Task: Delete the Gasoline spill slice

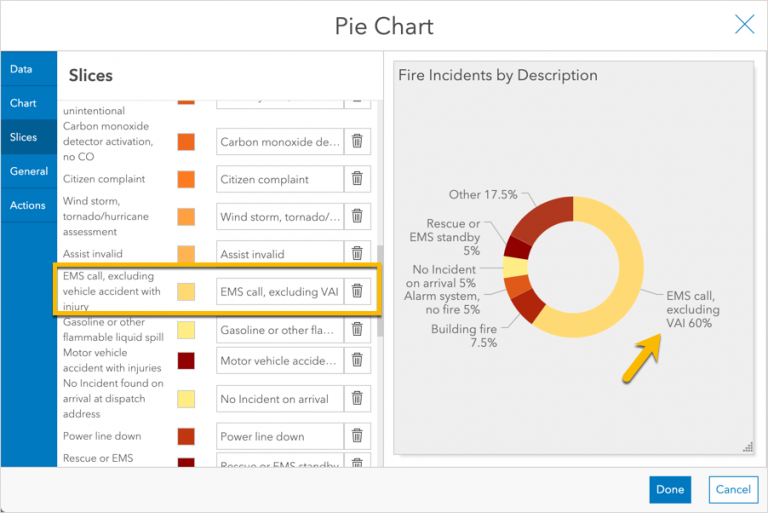Action: (x=357, y=330)
